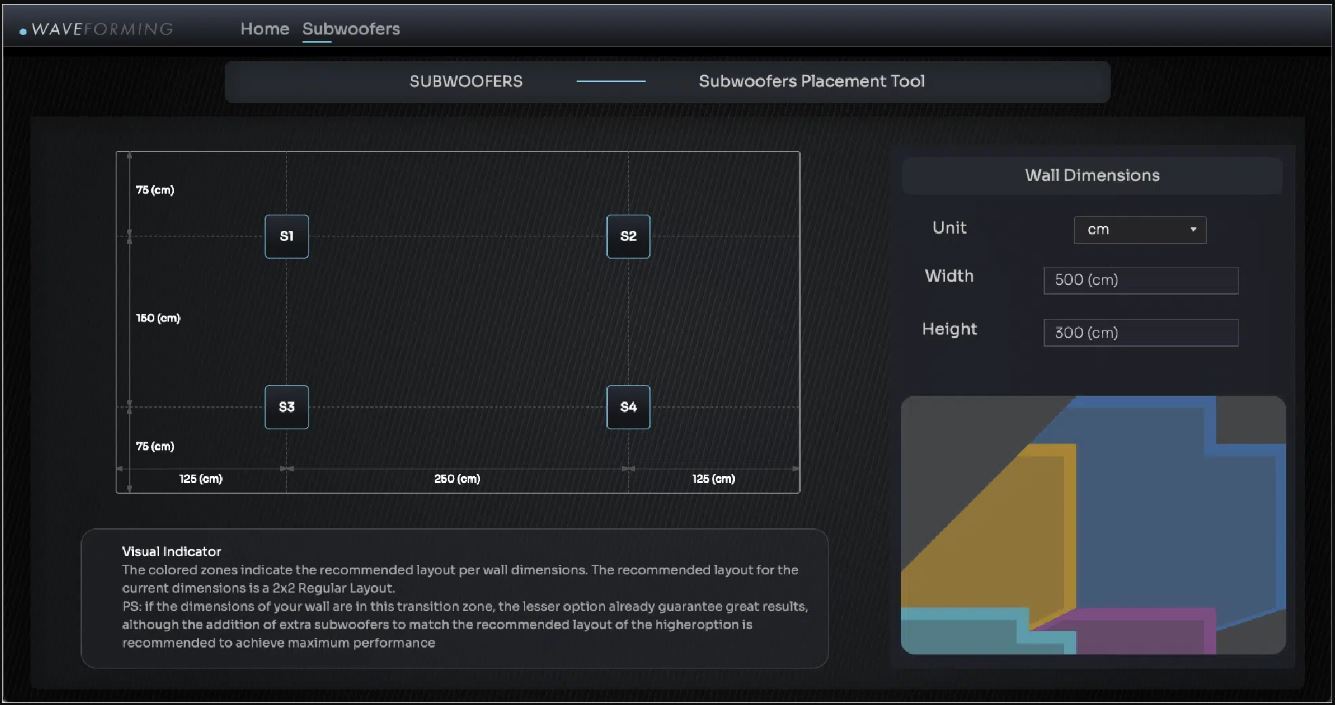The height and width of the screenshot is (705, 1335).
Task: Click the Height input field
Action: [x=1140, y=333]
